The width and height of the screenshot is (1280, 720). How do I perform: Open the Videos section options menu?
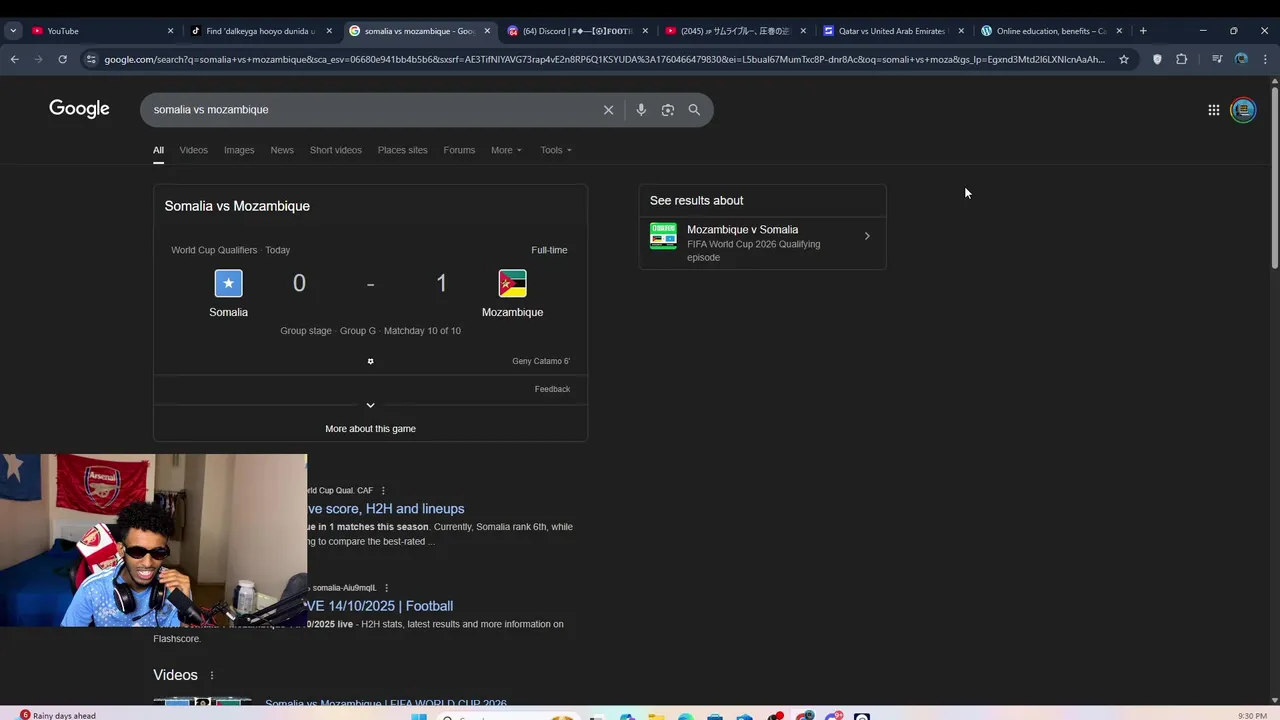(212, 676)
